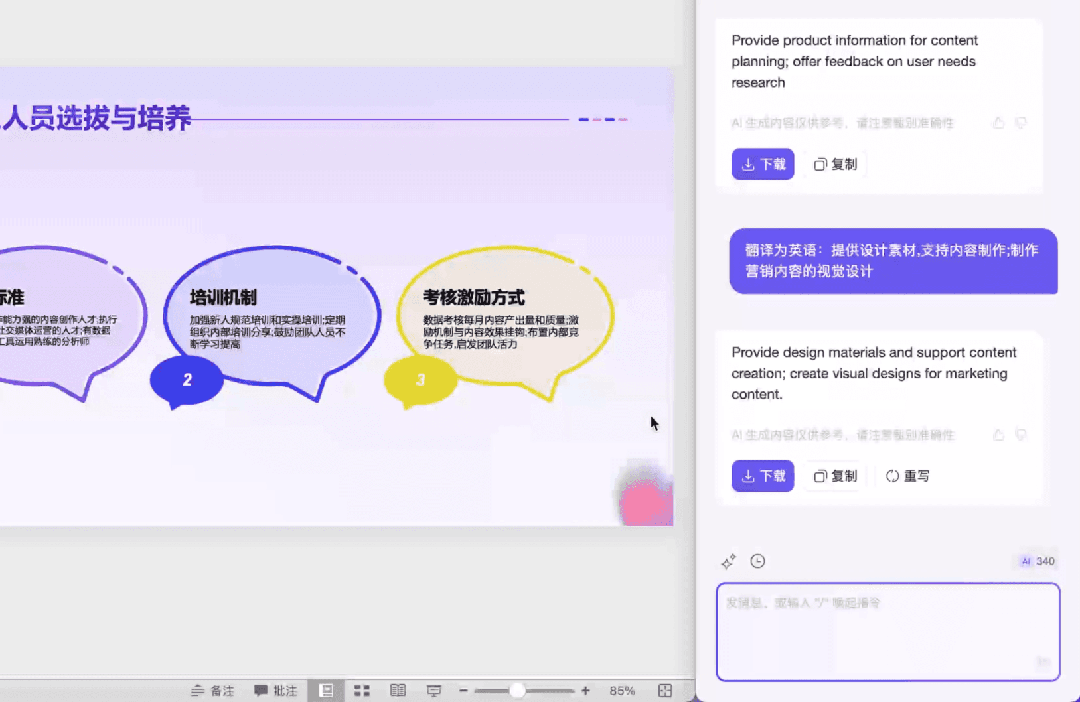Click the fullscreen grid icon at bottom right
Screen dimensions: 1080x702
click(x=663, y=690)
